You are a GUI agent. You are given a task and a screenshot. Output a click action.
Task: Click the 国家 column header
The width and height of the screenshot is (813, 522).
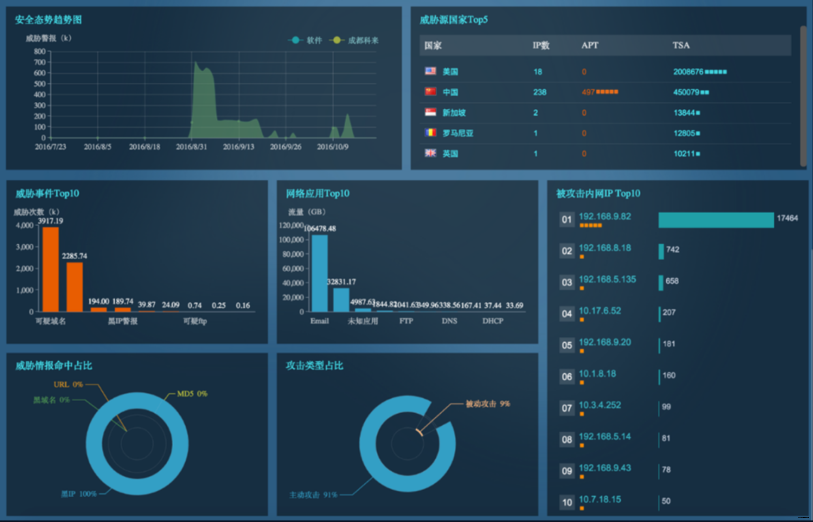[433, 46]
